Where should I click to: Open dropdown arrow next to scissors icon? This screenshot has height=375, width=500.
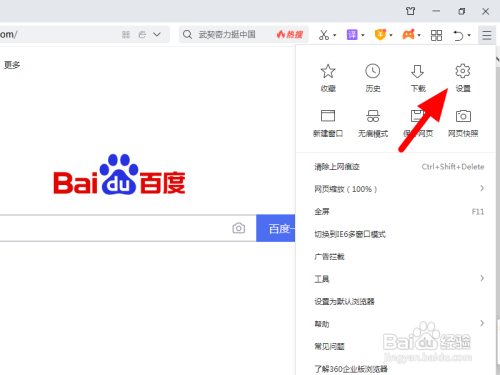[335, 35]
